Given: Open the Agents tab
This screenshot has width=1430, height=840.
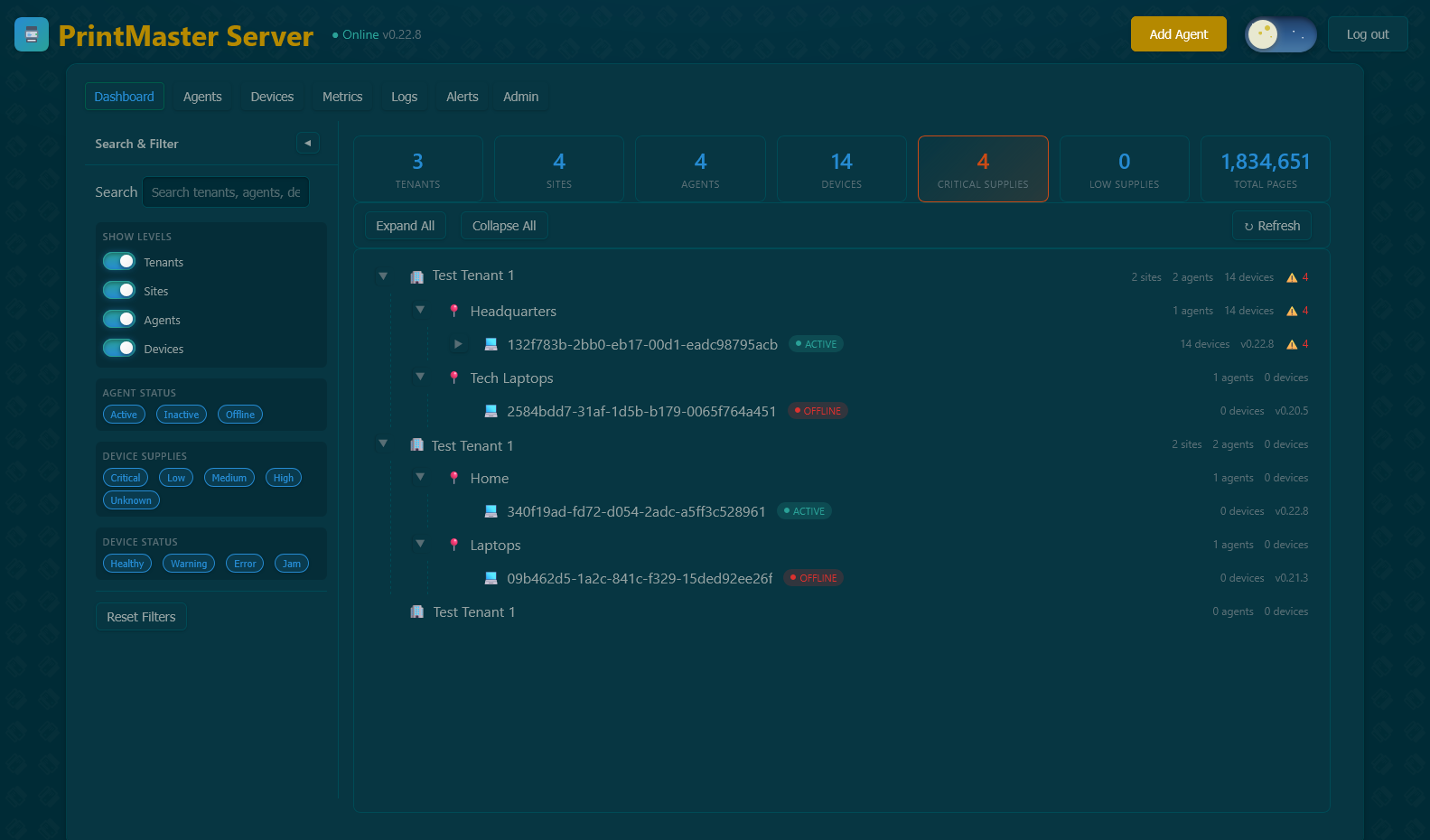Looking at the screenshot, I should point(202,97).
